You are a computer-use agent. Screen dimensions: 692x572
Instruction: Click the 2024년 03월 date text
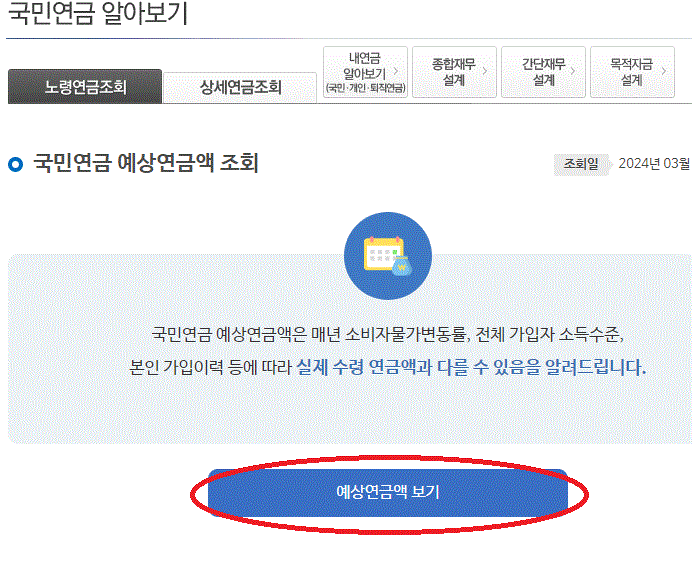(x=654, y=164)
